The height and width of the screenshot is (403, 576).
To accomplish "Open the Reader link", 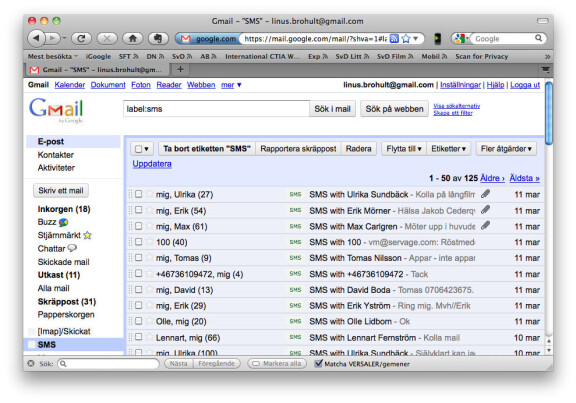I will 169,85.
